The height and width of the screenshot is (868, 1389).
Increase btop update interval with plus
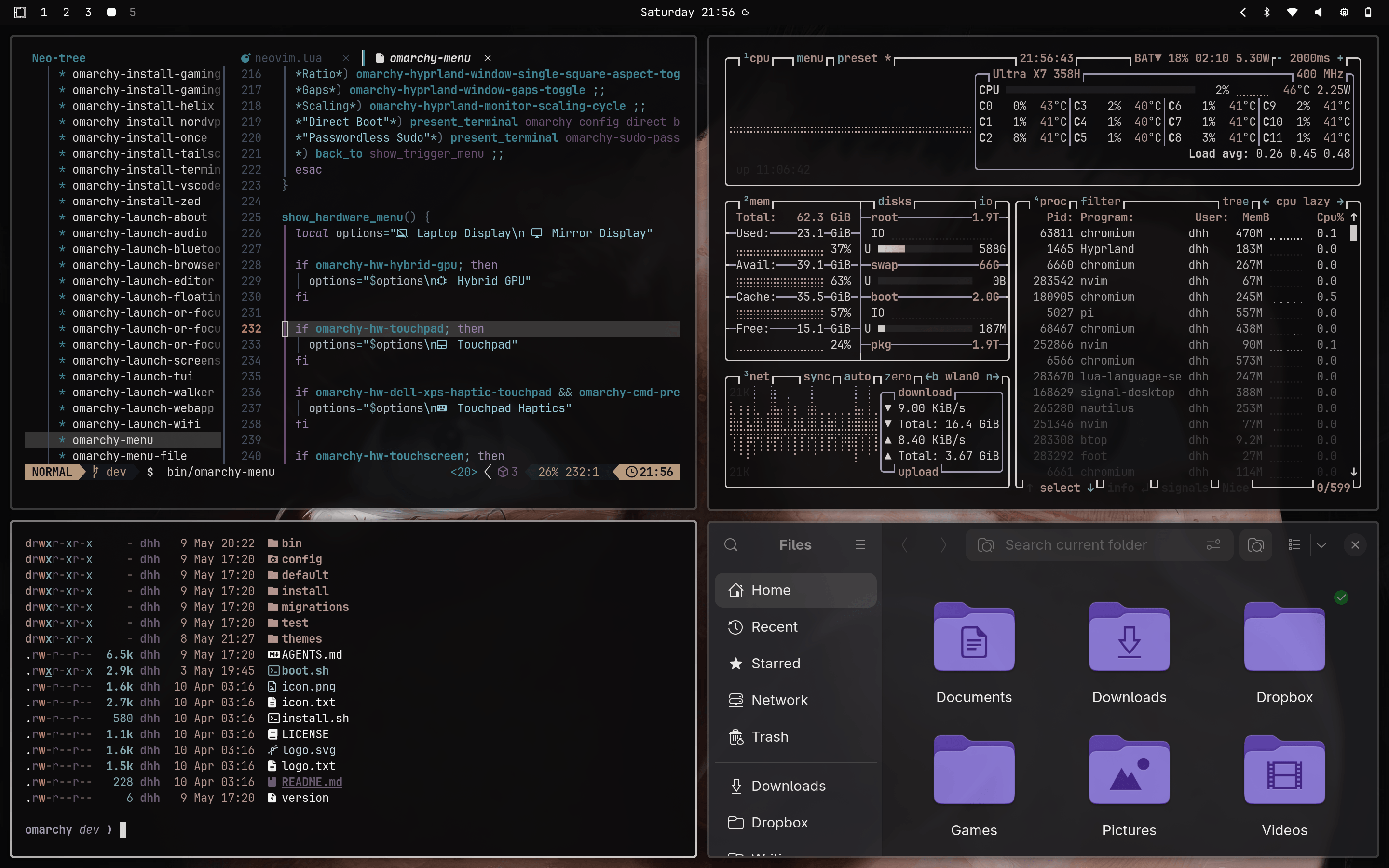coord(1340,58)
